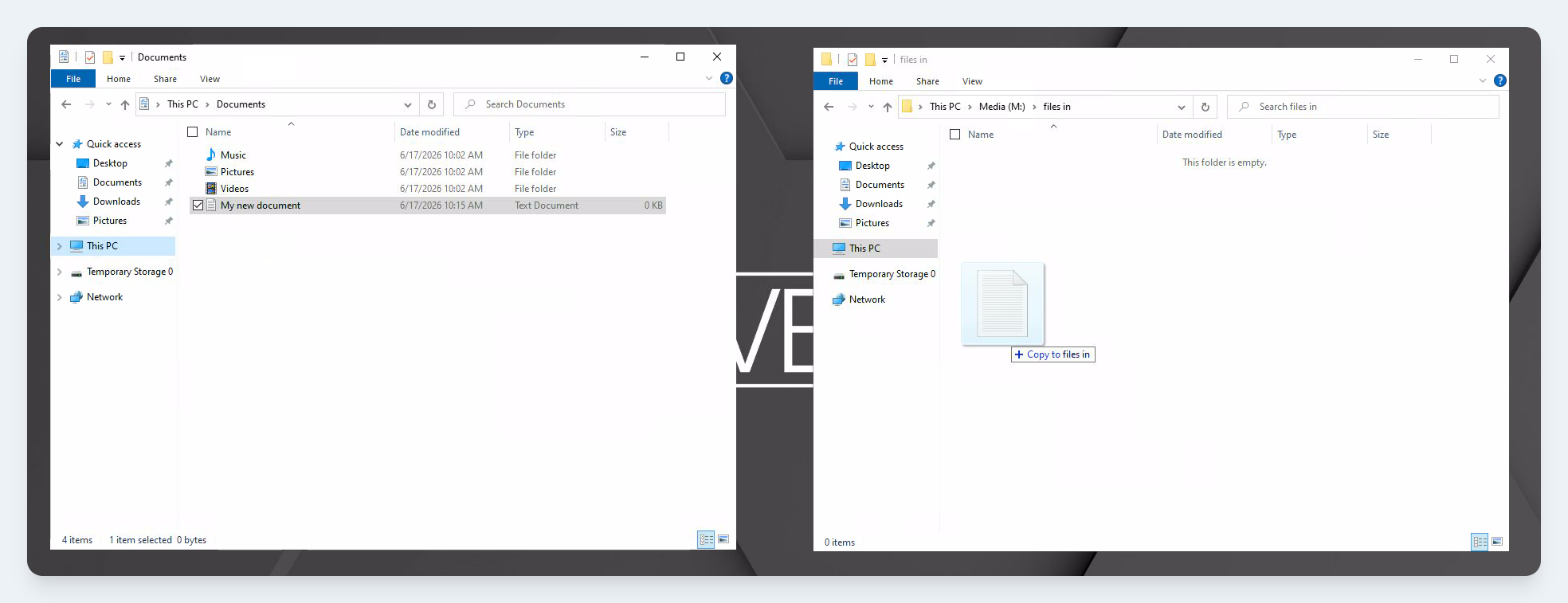The width and height of the screenshot is (1568, 603).
Task: Open recent locations dropdown in files in window
Action: pyautogui.click(x=871, y=107)
